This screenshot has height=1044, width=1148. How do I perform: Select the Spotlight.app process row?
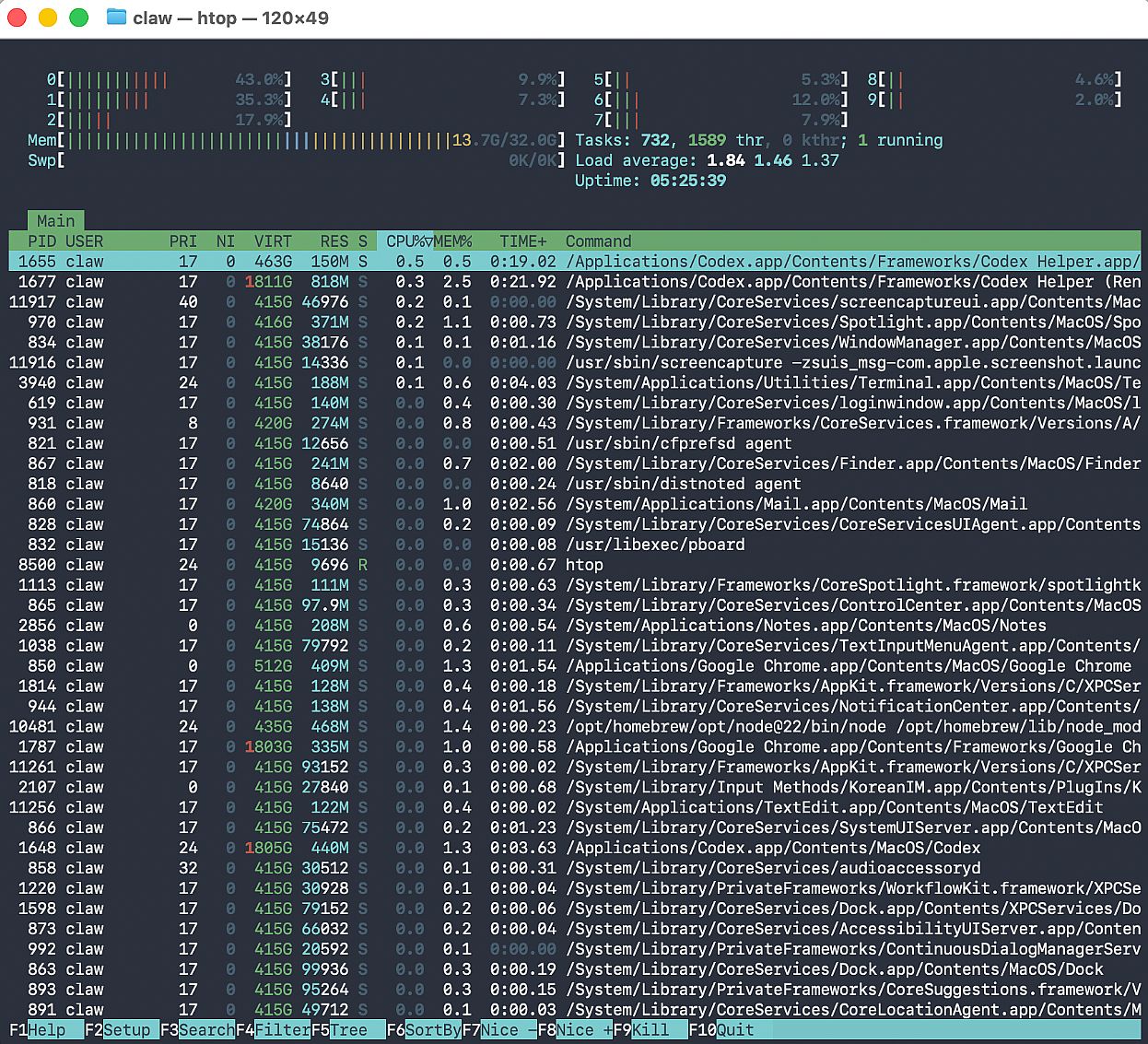[x=575, y=322]
